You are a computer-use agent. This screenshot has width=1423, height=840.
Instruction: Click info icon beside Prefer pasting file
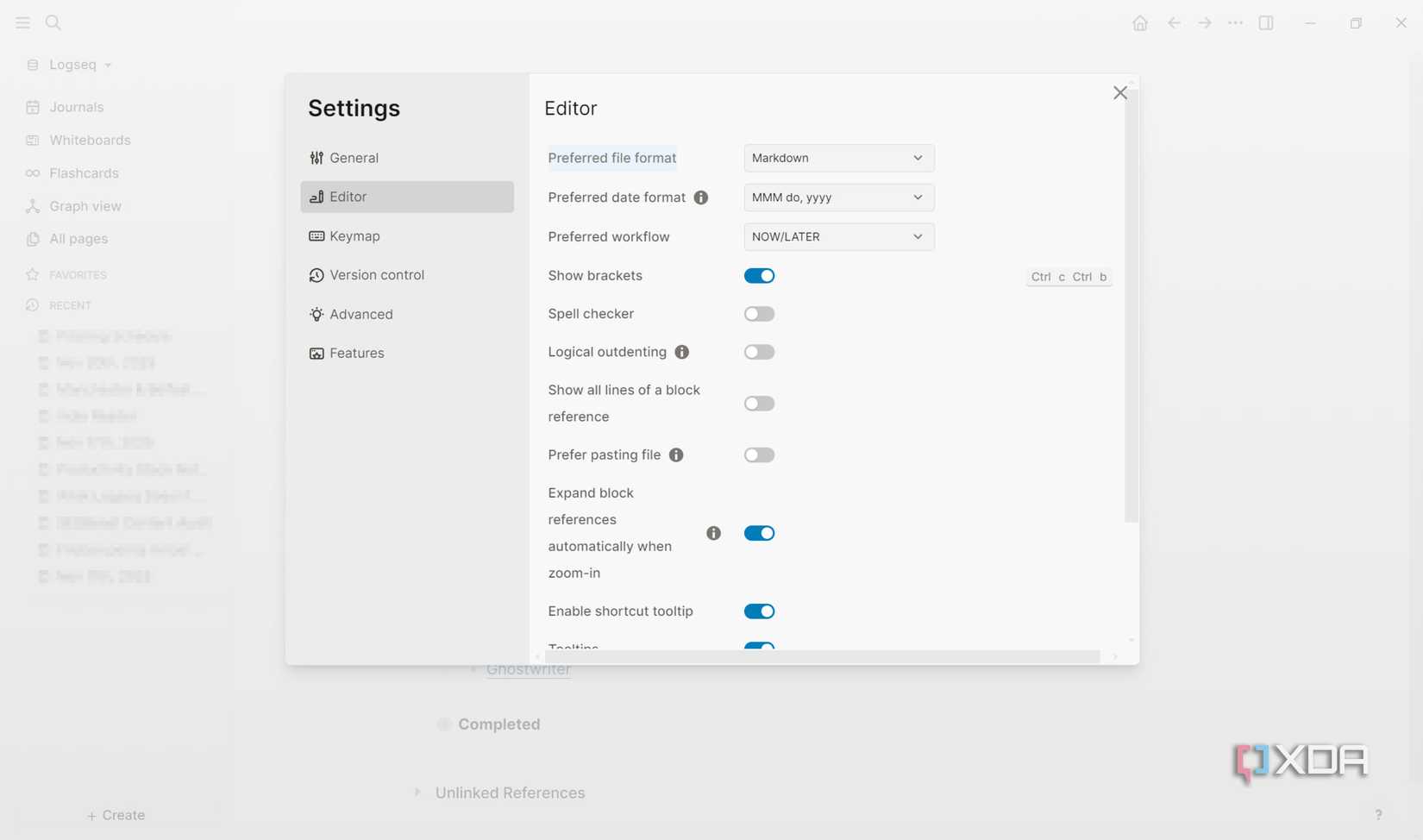676,455
